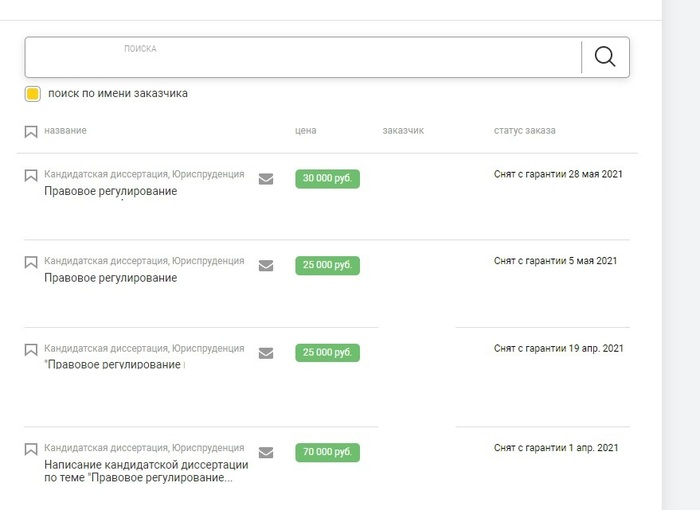Sort by 'название' column header
Image resolution: width=700 pixels, height=510 pixels.
65,131
